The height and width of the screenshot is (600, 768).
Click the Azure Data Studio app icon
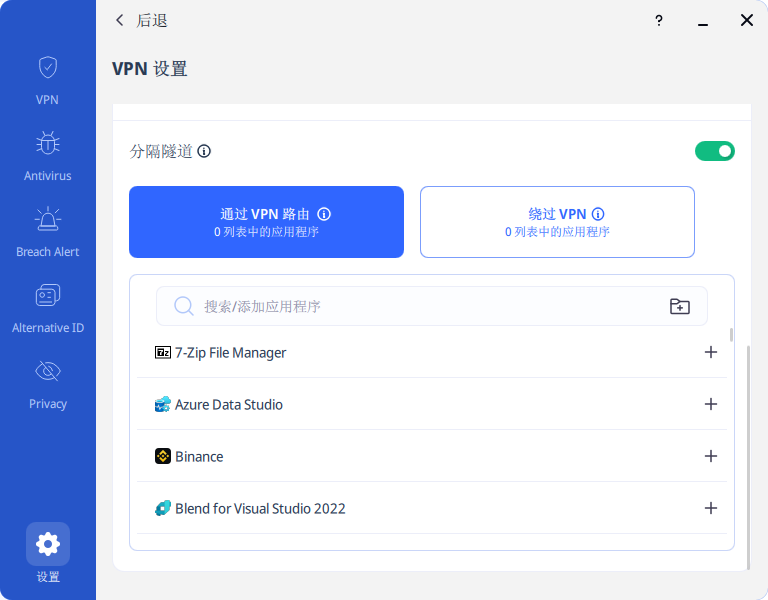pyautogui.click(x=163, y=404)
